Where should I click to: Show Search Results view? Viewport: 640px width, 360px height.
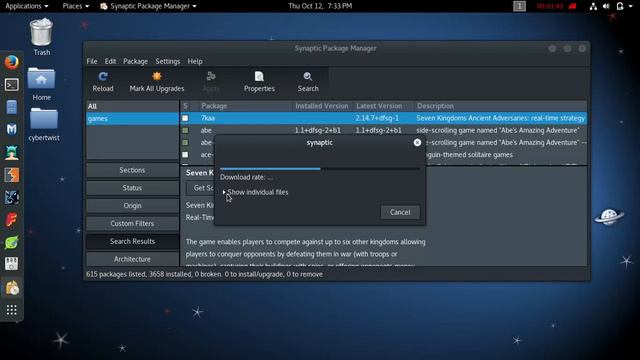(x=132, y=241)
